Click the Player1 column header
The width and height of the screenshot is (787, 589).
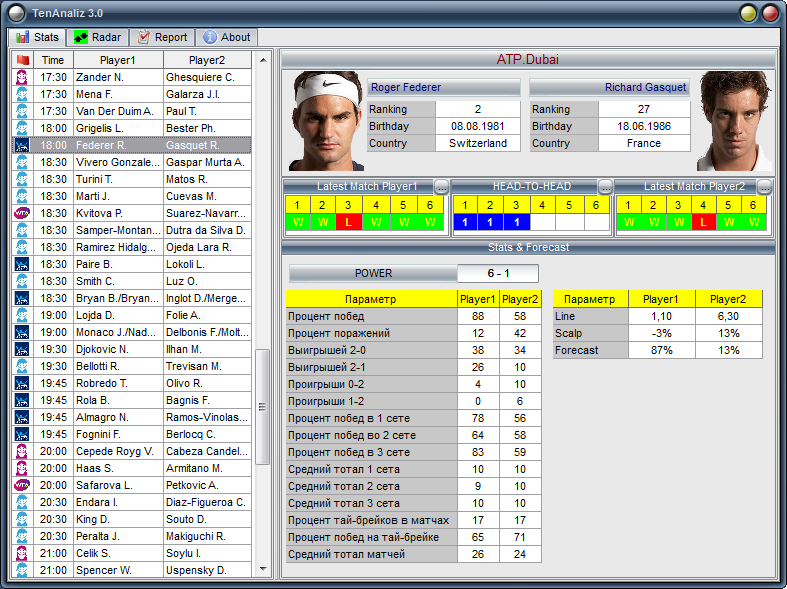click(x=118, y=60)
